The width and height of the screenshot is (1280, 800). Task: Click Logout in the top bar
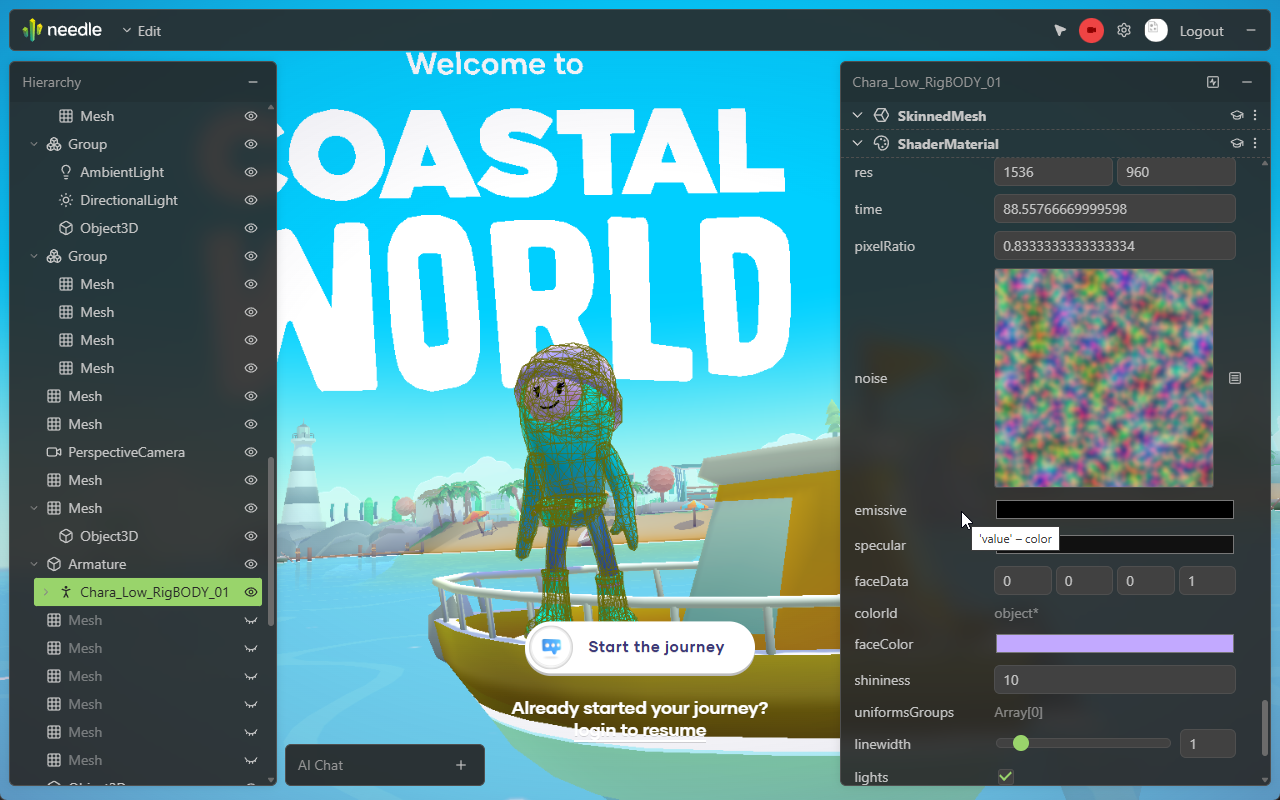(x=1201, y=30)
